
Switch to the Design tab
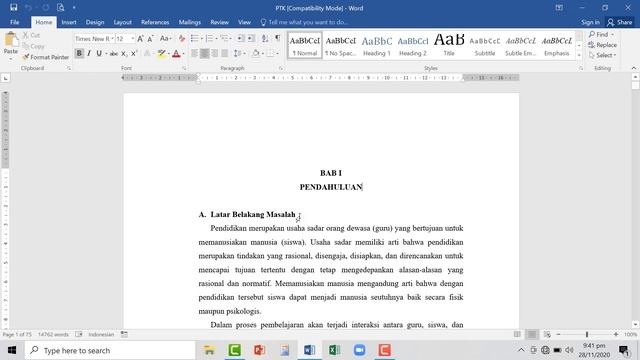(x=95, y=22)
